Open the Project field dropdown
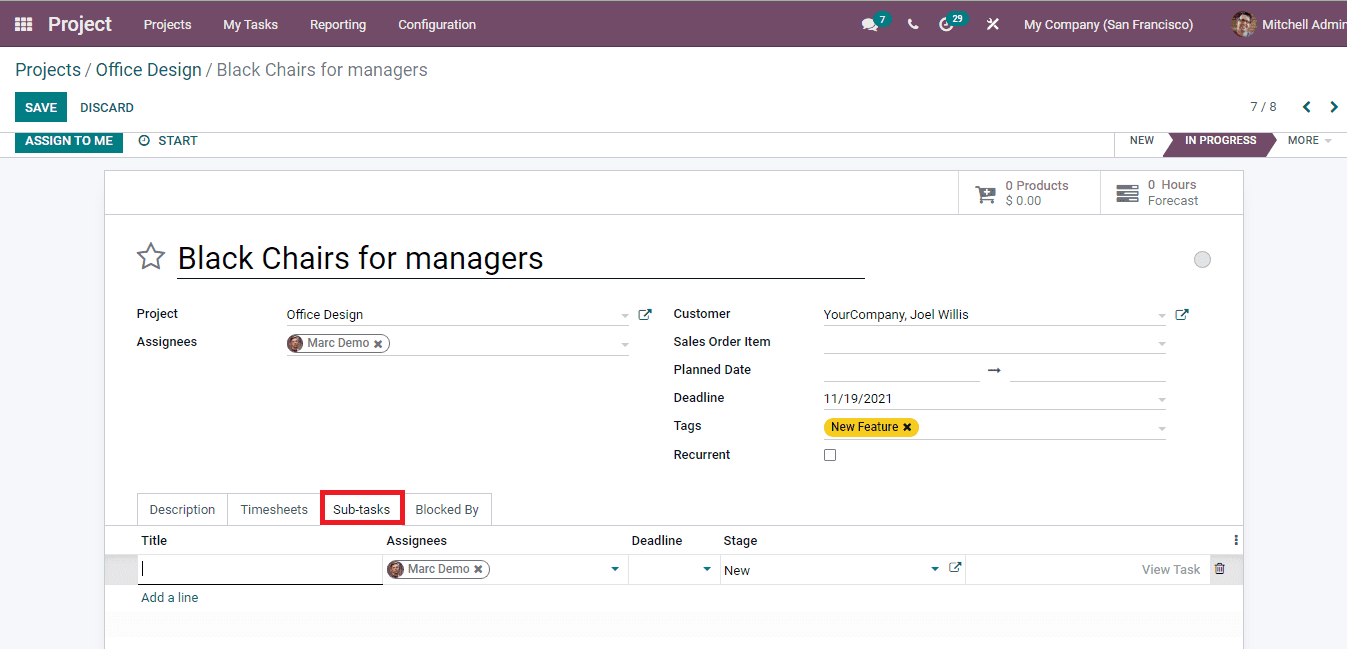1347x649 pixels. [622, 313]
